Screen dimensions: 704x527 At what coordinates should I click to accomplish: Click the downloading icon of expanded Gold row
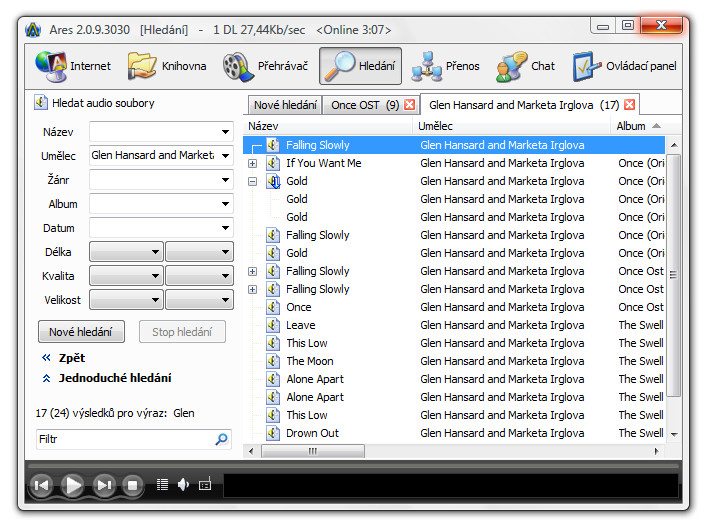(273, 181)
